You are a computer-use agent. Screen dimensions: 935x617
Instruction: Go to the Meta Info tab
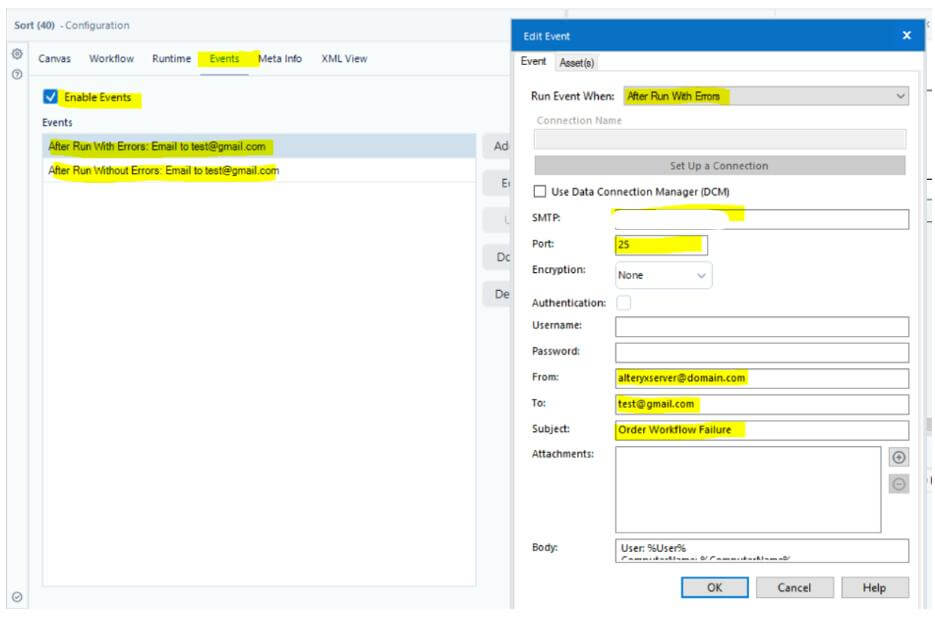tap(280, 58)
